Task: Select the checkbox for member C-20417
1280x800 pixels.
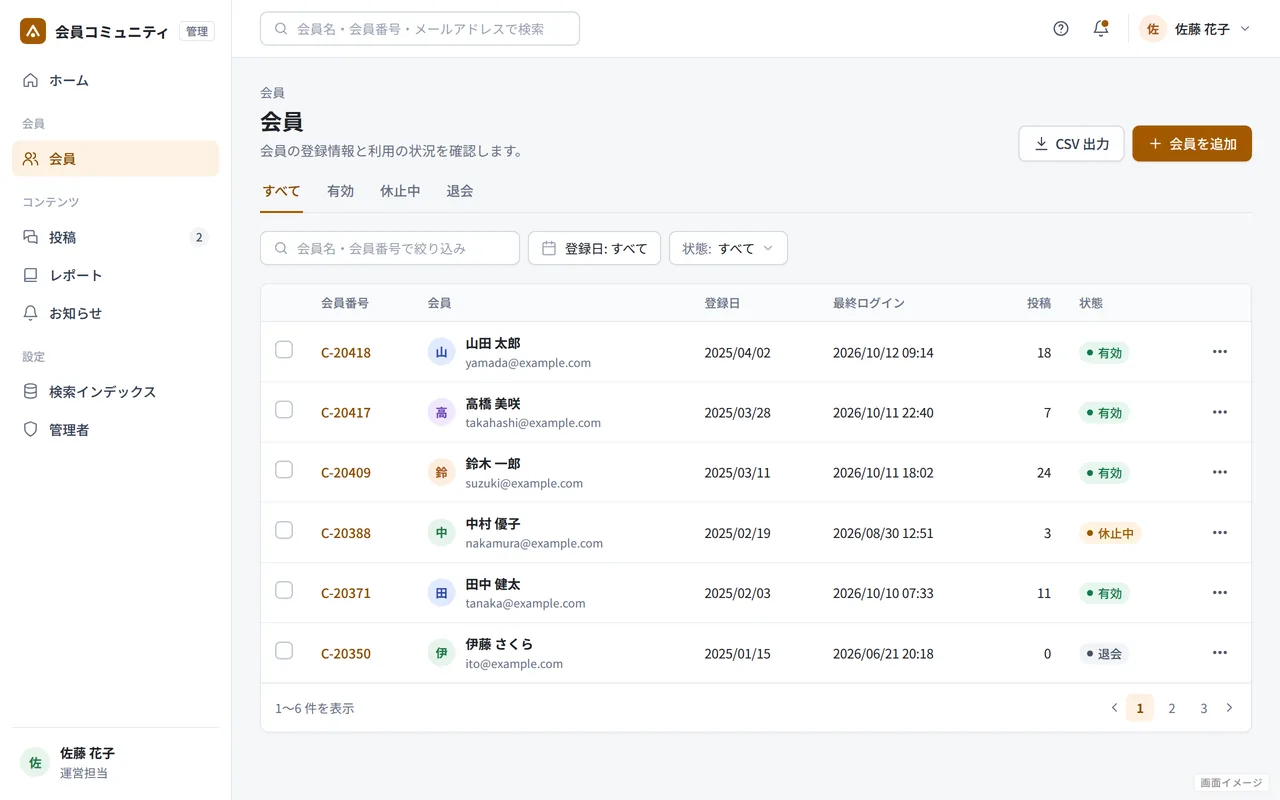Action: (284, 410)
